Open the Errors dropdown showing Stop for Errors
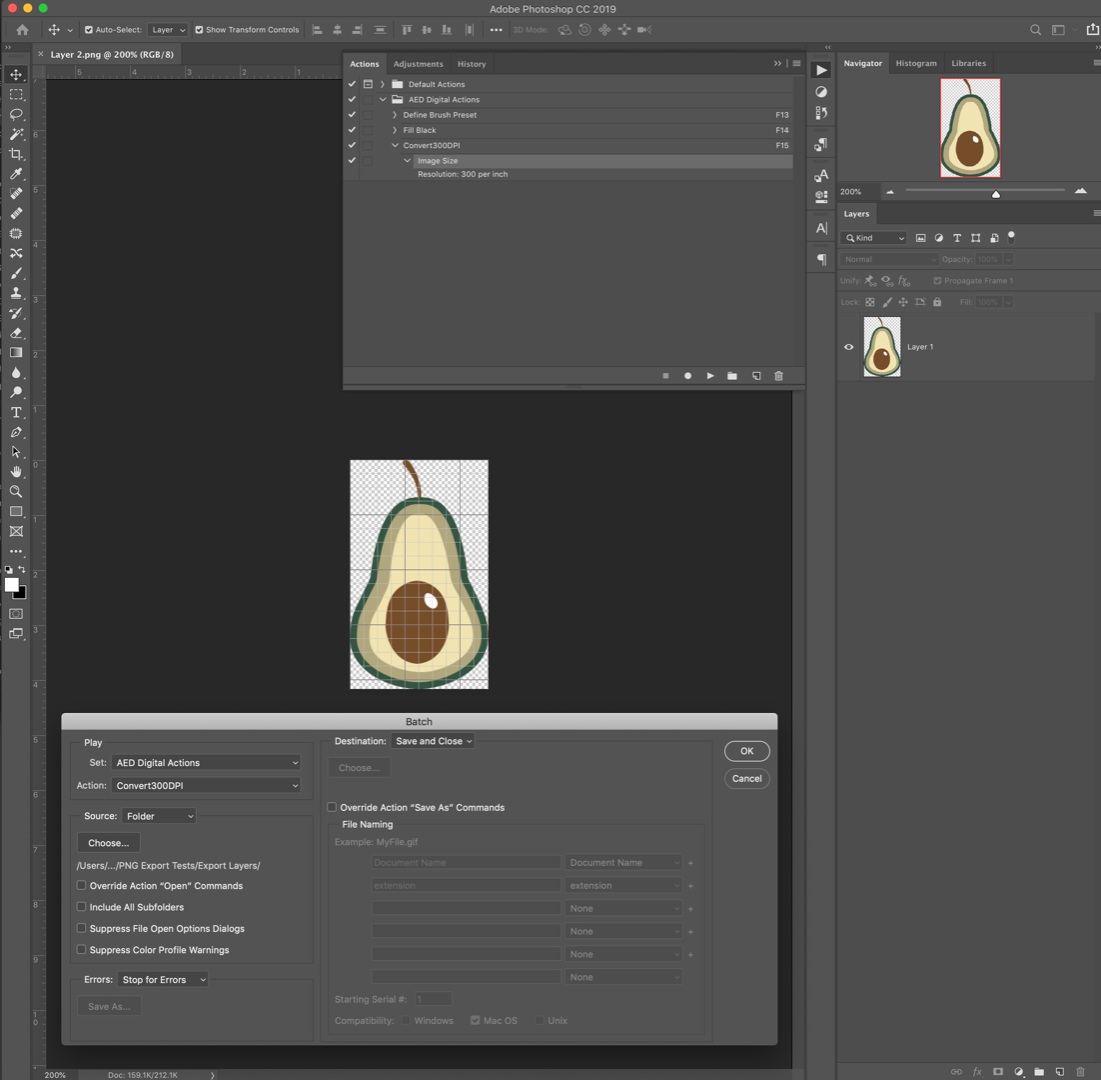The image size is (1101, 1080). (x=163, y=980)
